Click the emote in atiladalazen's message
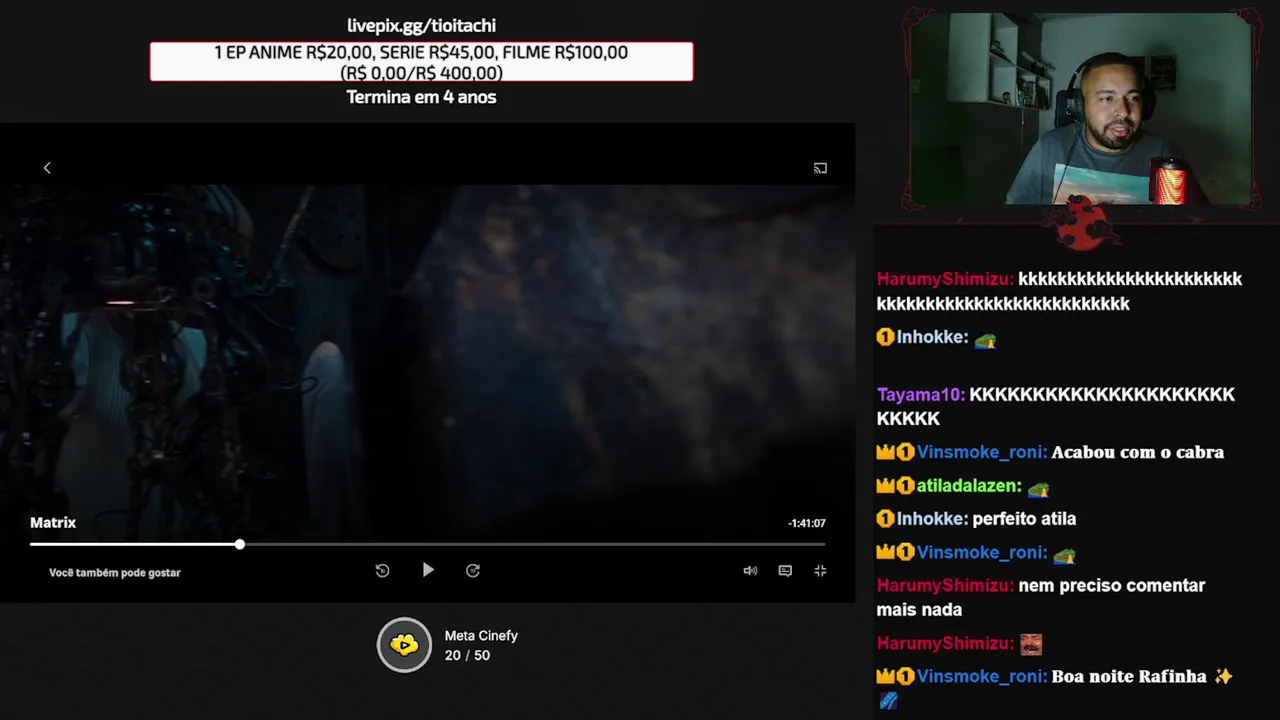This screenshot has height=720, width=1280. (1038, 487)
